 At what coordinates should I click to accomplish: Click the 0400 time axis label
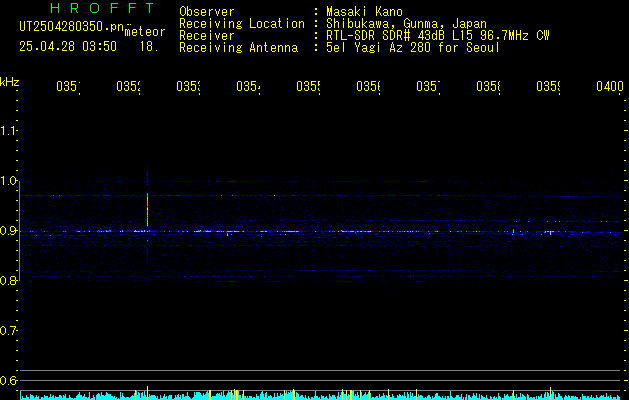[610, 87]
